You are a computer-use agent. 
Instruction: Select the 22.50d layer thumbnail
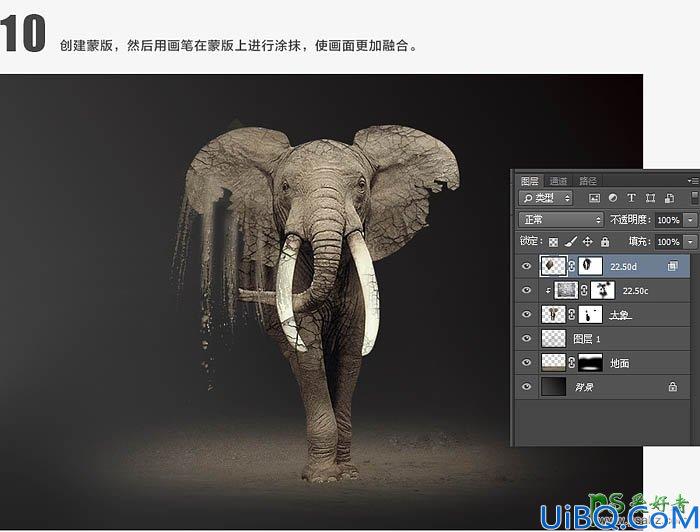(554, 266)
